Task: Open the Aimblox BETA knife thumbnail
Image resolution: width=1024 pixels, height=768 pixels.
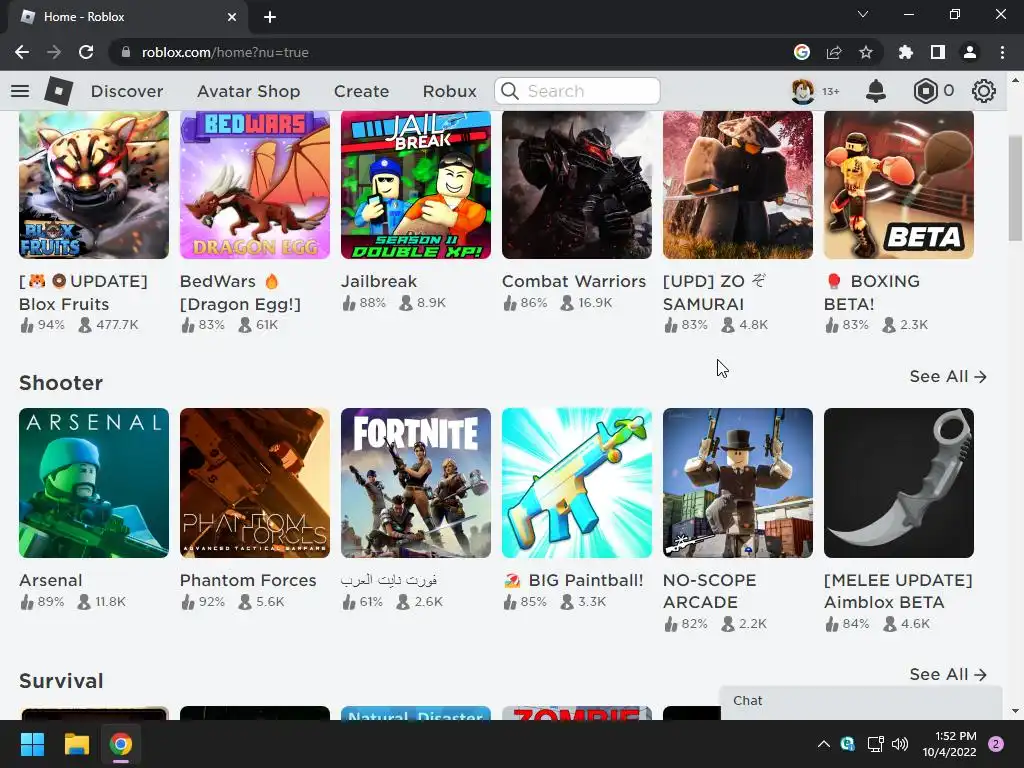Action: [899, 483]
